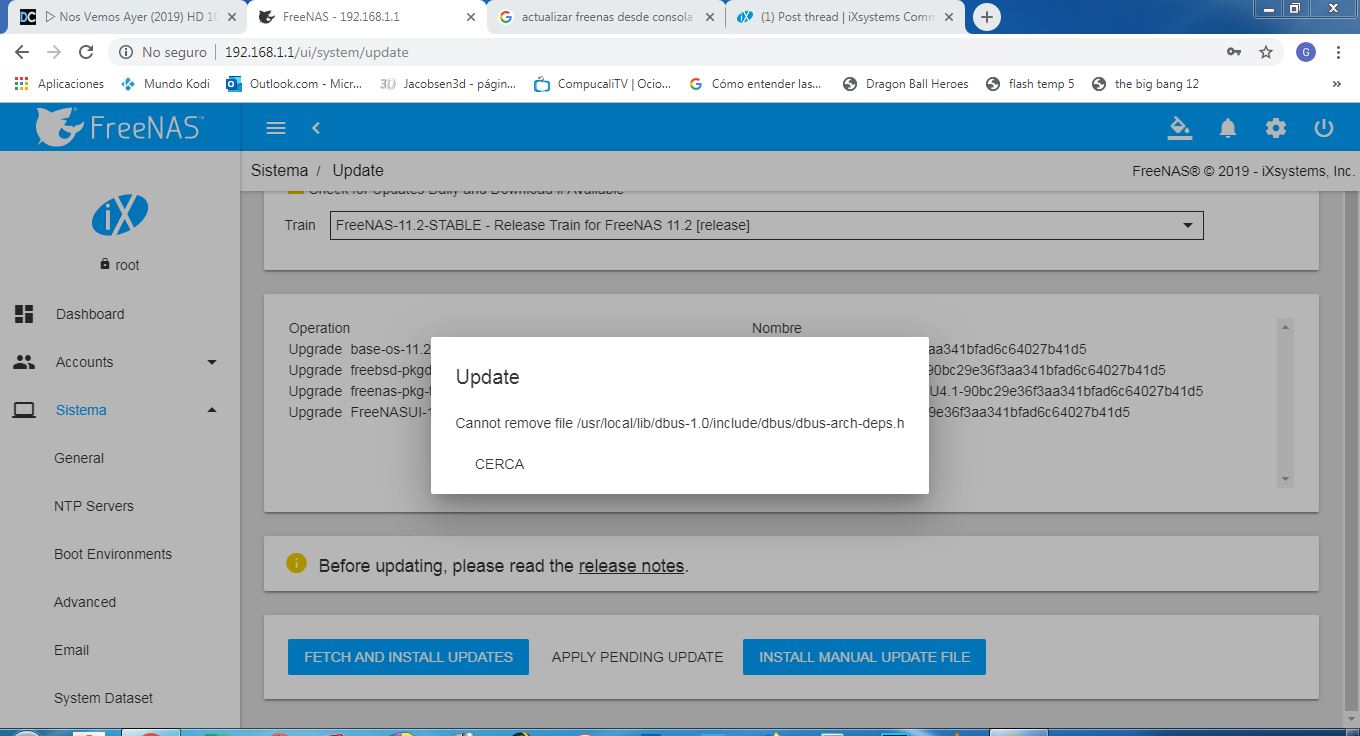Open Advanced system settings
Viewport: 1360px width, 736px height.
click(x=85, y=602)
